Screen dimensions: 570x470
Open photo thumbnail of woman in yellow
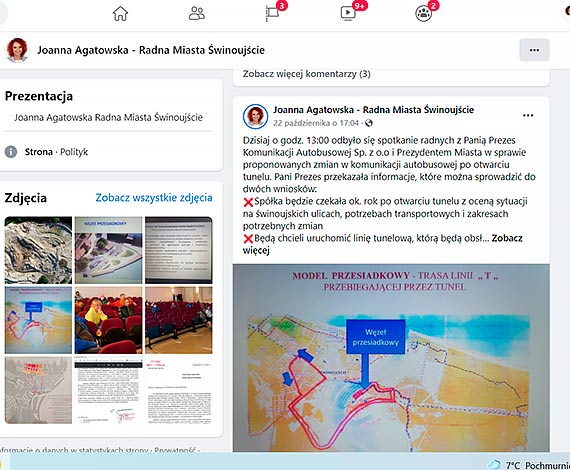108,320
